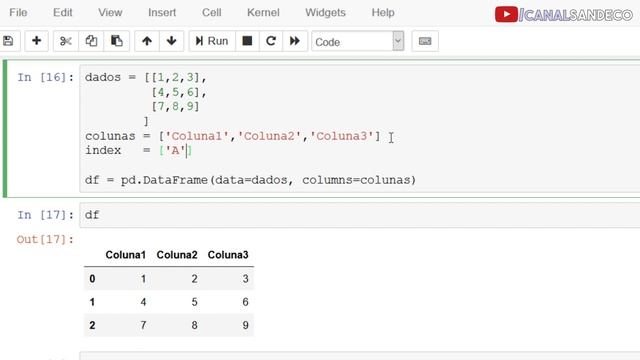
Task: Open the Widgets menu
Action: pyautogui.click(x=325, y=13)
